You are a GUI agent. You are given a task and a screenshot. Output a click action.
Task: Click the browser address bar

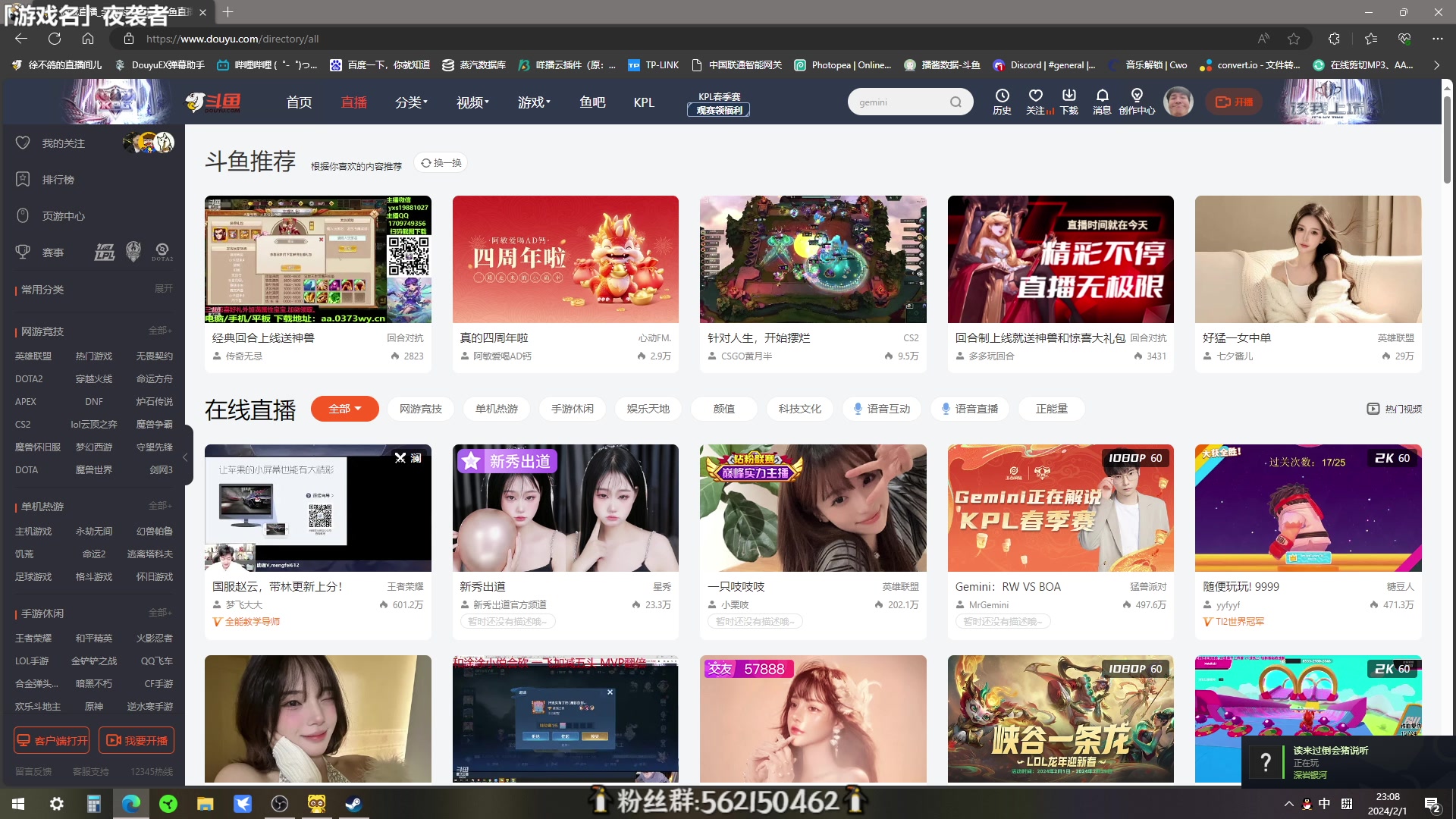(x=682, y=39)
